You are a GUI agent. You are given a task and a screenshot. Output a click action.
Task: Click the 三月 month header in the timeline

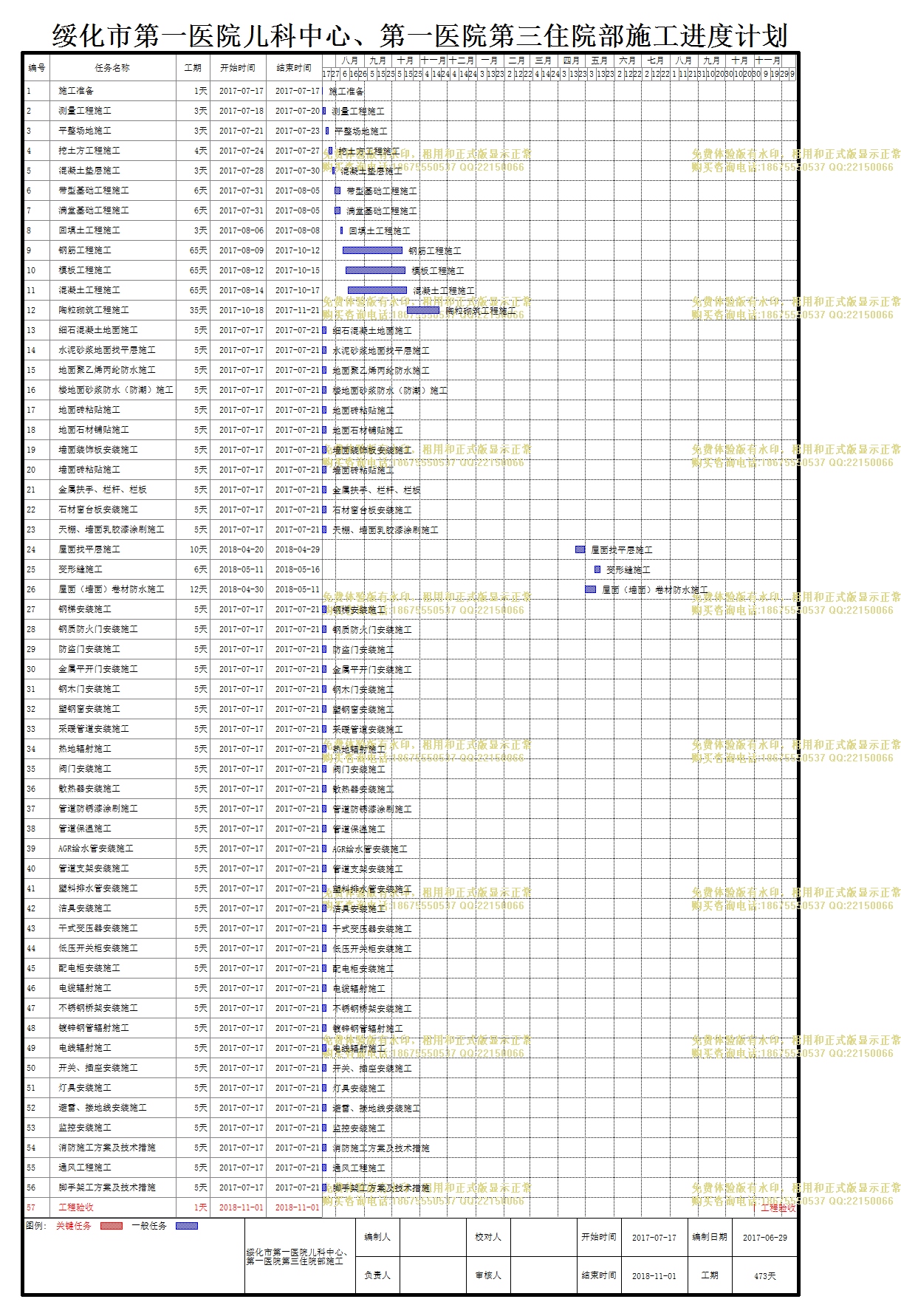click(544, 61)
